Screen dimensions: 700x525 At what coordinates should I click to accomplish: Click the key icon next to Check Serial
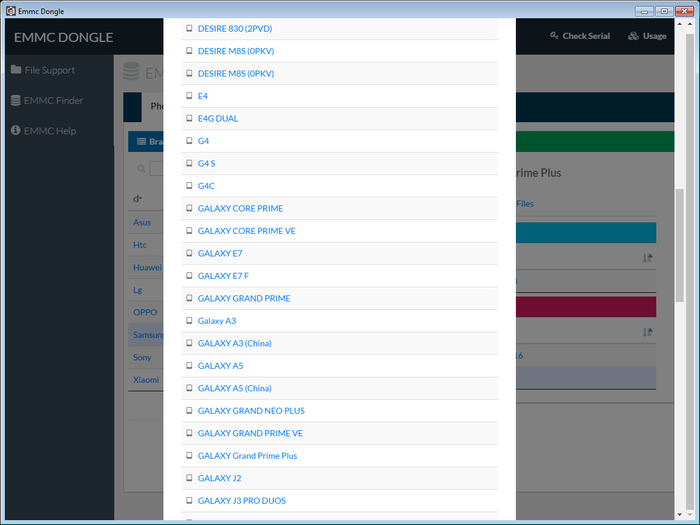(555, 36)
